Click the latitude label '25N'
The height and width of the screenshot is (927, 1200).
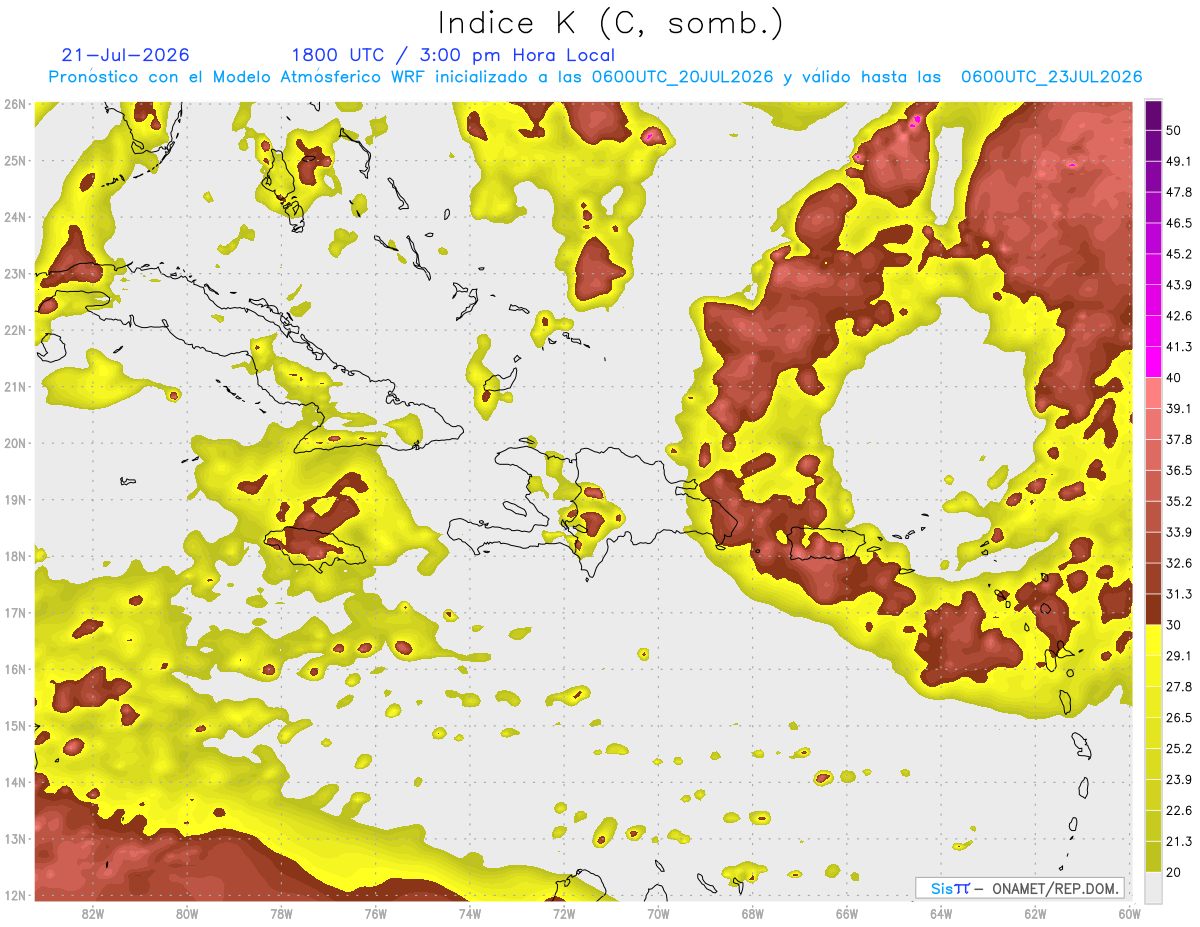(x=14, y=160)
